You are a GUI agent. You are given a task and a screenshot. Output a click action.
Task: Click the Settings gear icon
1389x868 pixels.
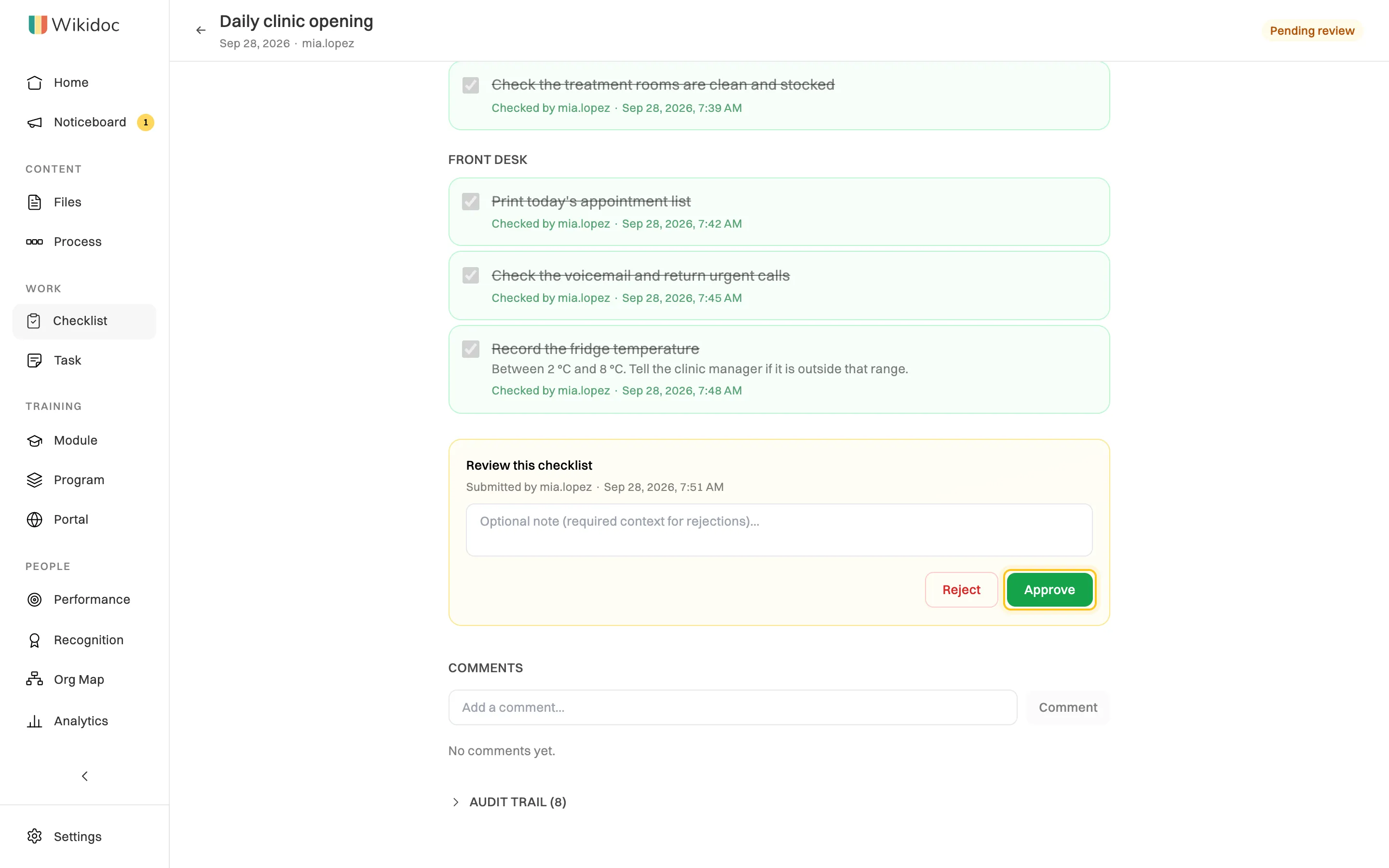click(x=34, y=837)
